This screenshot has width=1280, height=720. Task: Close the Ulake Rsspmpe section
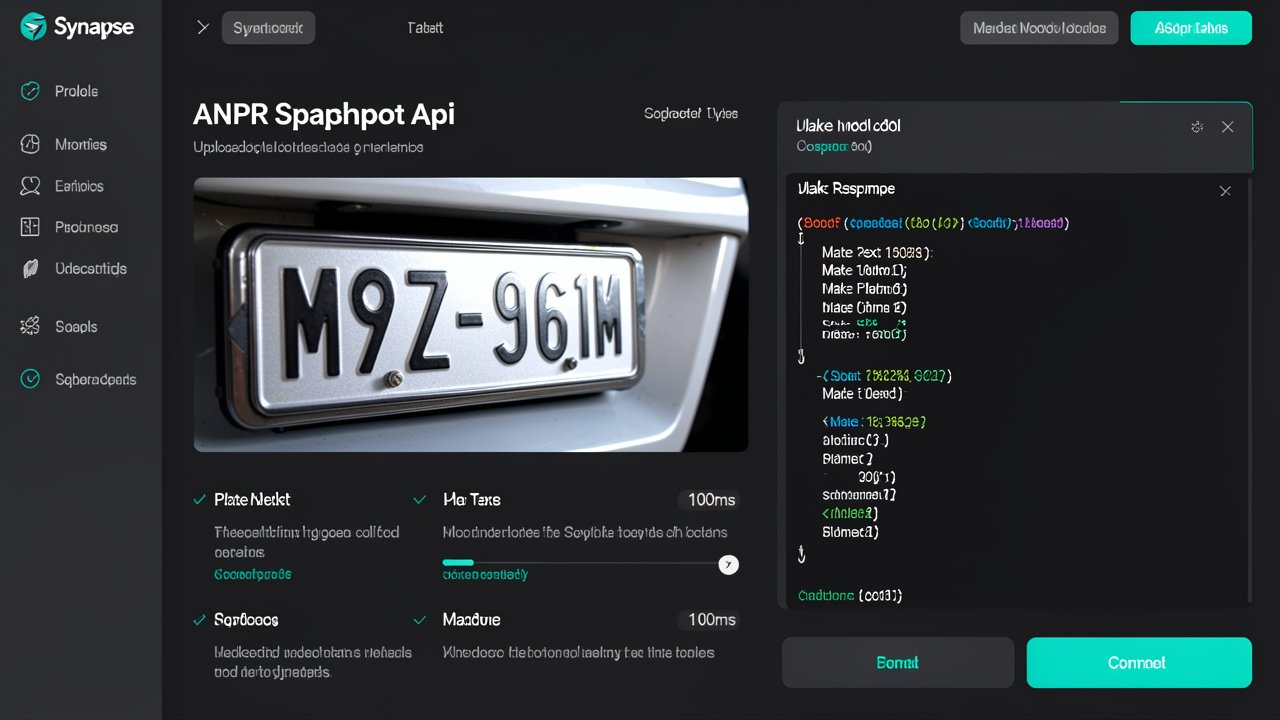1225,190
